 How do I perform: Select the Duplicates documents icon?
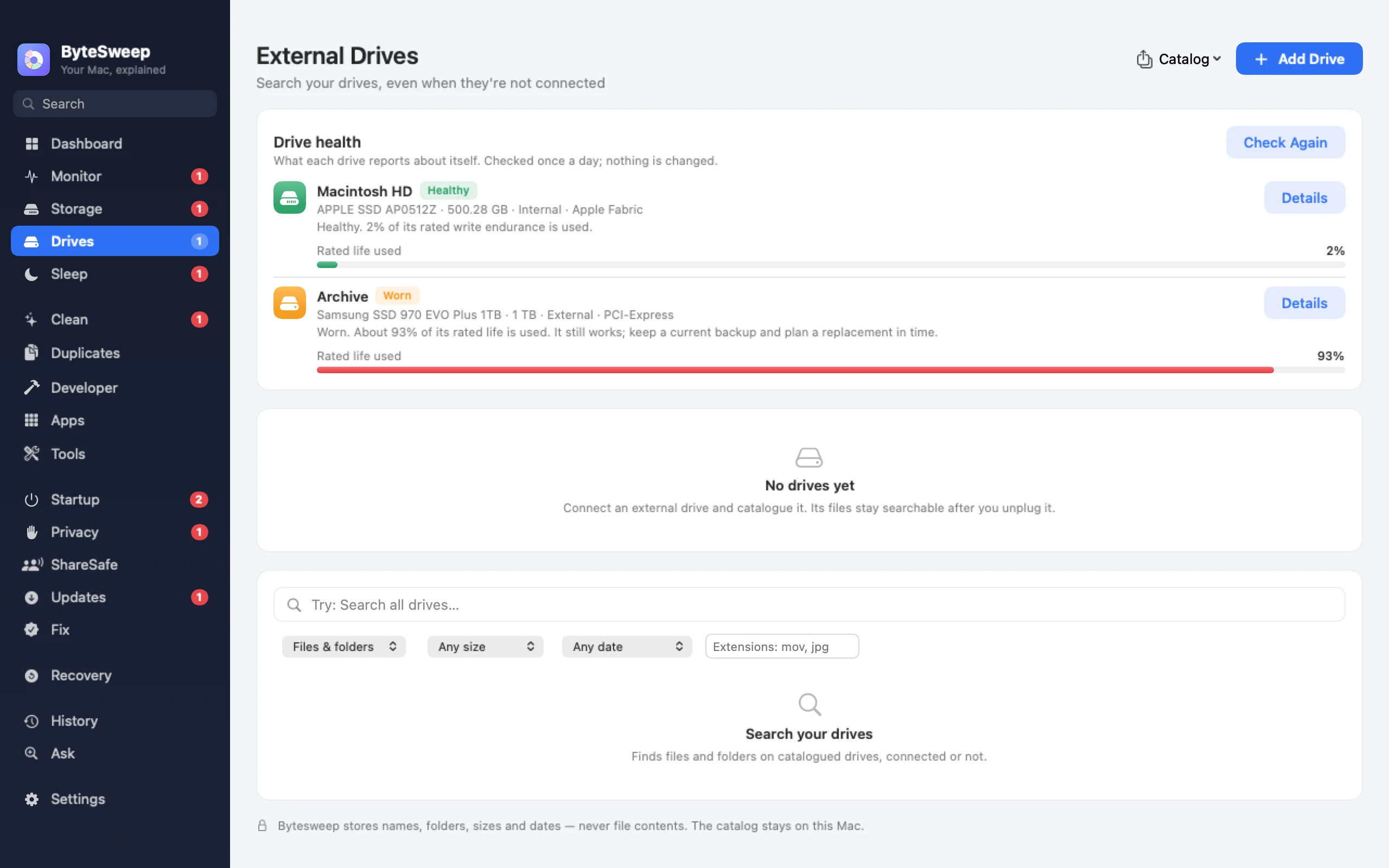coord(31,353)
